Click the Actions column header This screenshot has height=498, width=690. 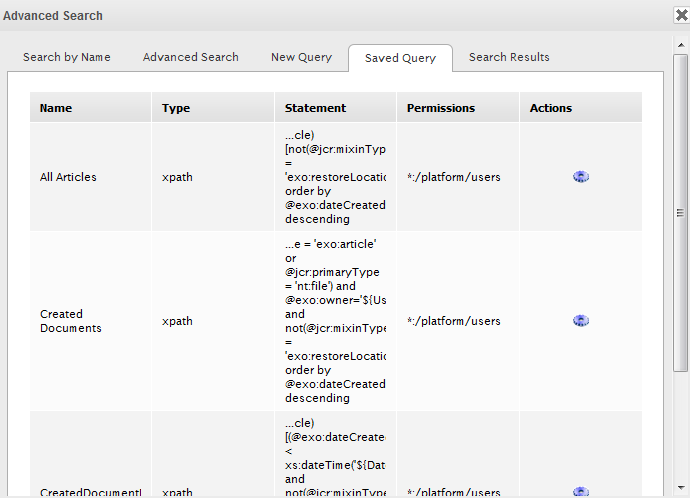pos(551,108)
